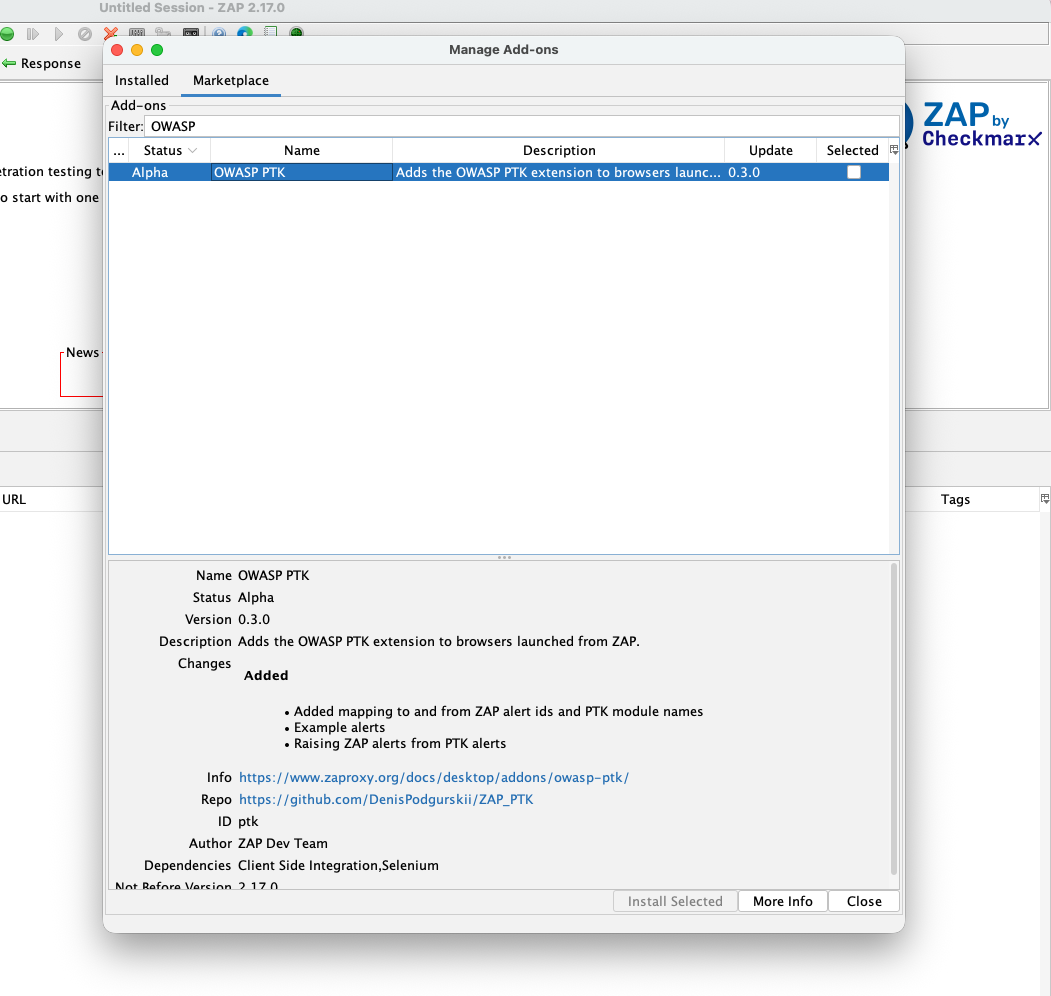Open the Selected column header options icon
Screen dimensions: 1051x996
tap(893, 150)
